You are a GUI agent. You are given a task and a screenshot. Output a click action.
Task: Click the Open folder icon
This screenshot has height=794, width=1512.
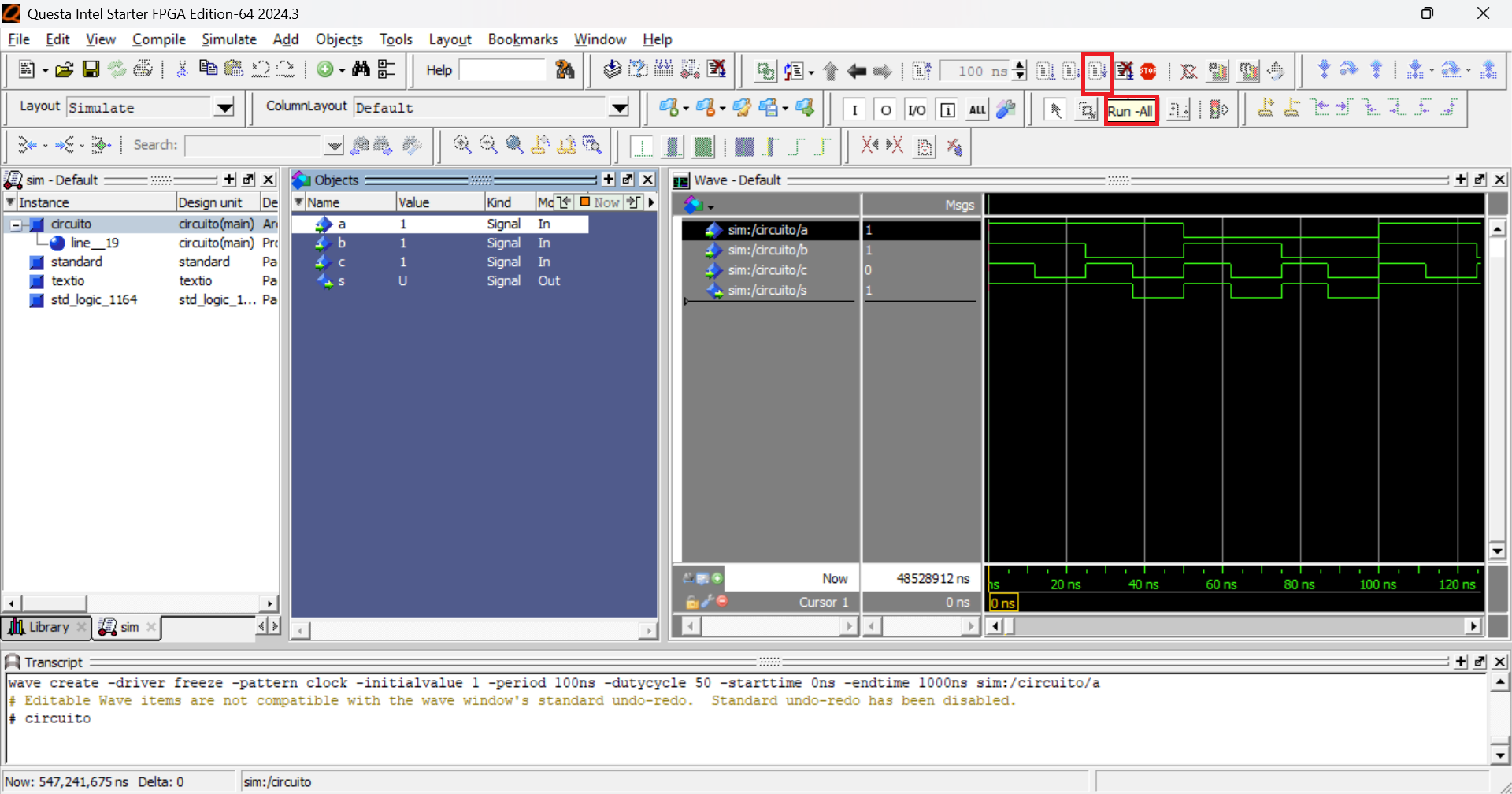tap(65, 70)
